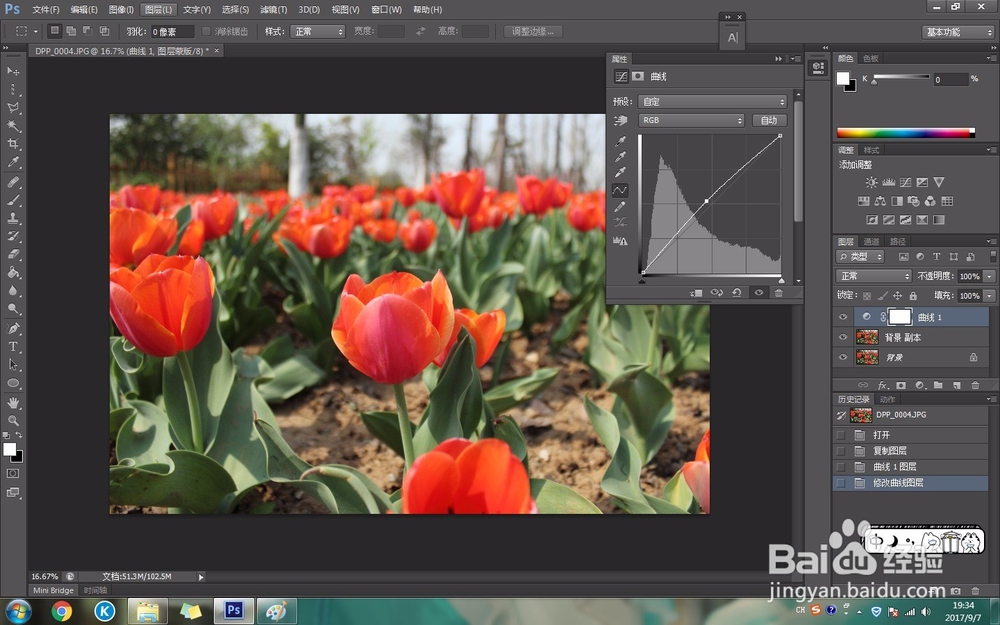Create a new group folder icon in Layers panel
The width and height of the screenshot is (1000, 625).
coord(938,385)
